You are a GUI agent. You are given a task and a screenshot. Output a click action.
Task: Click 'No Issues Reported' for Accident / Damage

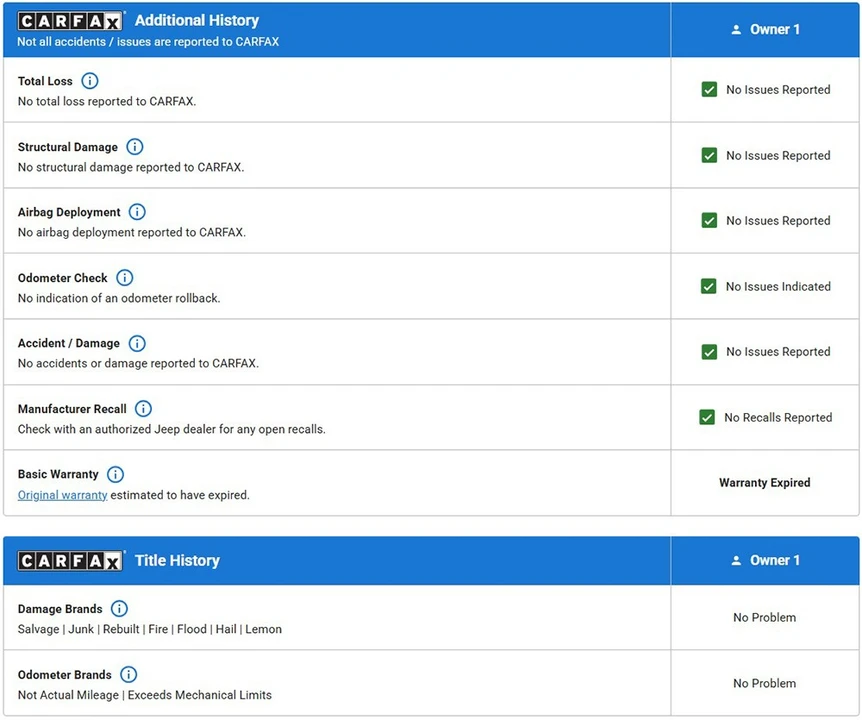(x=778, y=352)
